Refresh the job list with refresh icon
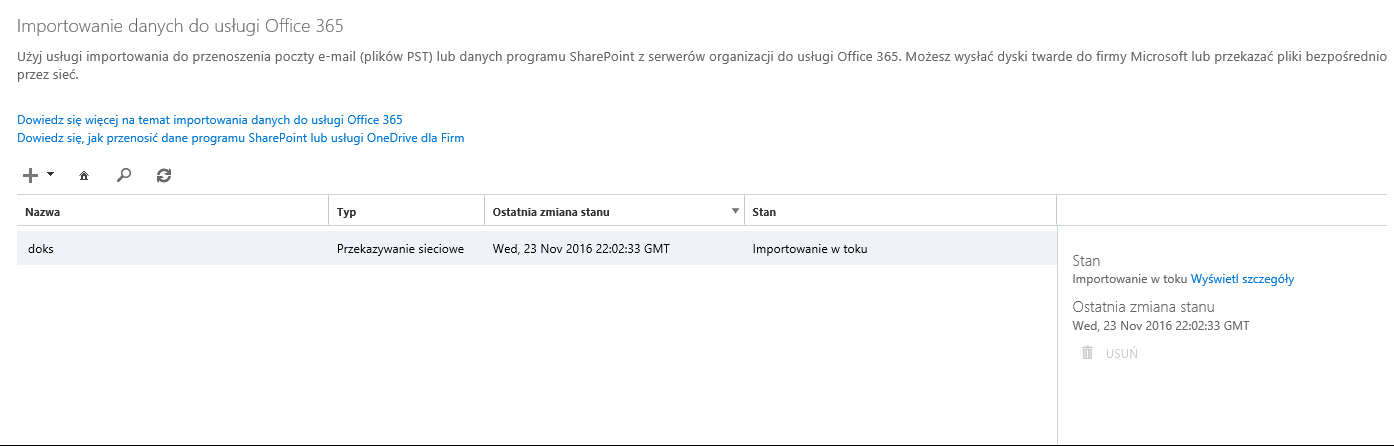Viewport: 1394px width, 446px height. tap(164, 175)
